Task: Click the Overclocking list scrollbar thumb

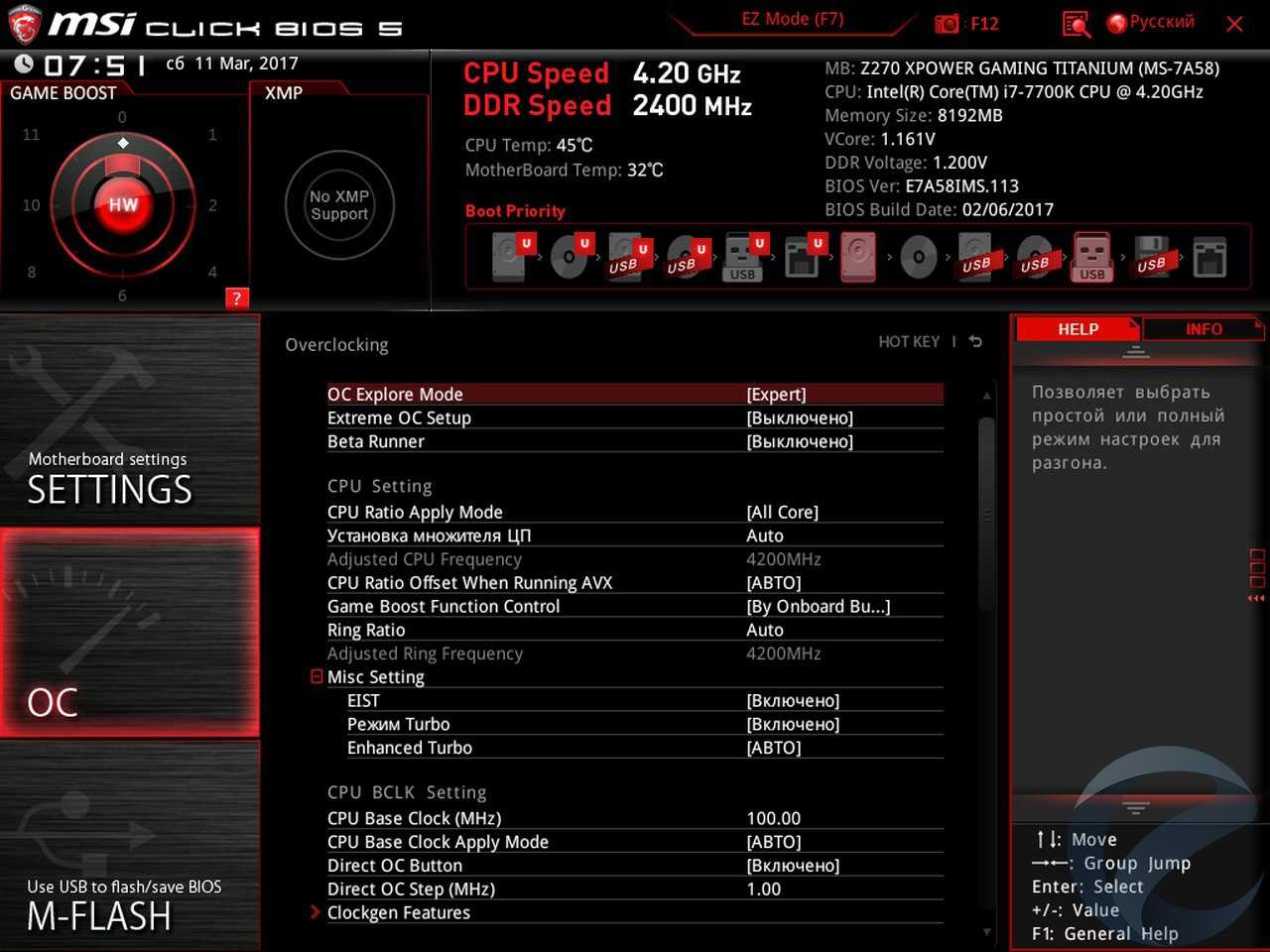Action: (x=986, y=516)
